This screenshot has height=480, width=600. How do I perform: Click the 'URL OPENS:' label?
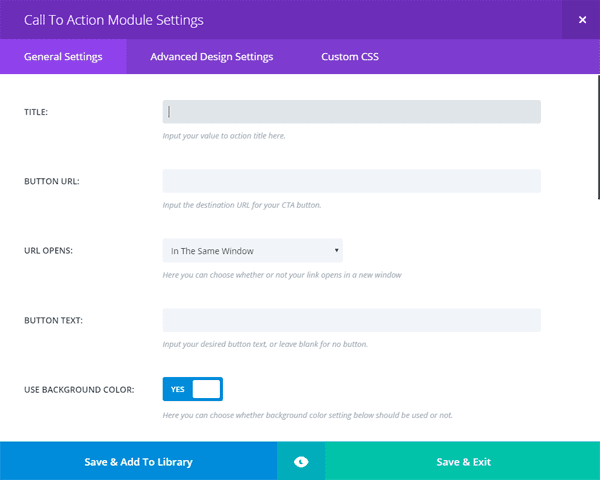click(48, 251)
